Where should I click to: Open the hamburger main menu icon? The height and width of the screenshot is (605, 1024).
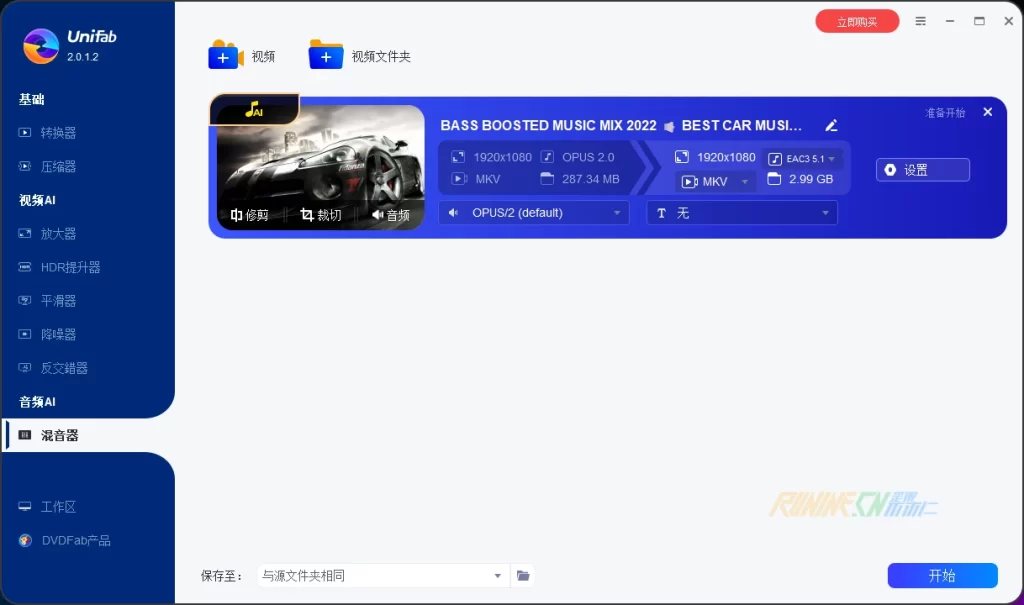921,21
